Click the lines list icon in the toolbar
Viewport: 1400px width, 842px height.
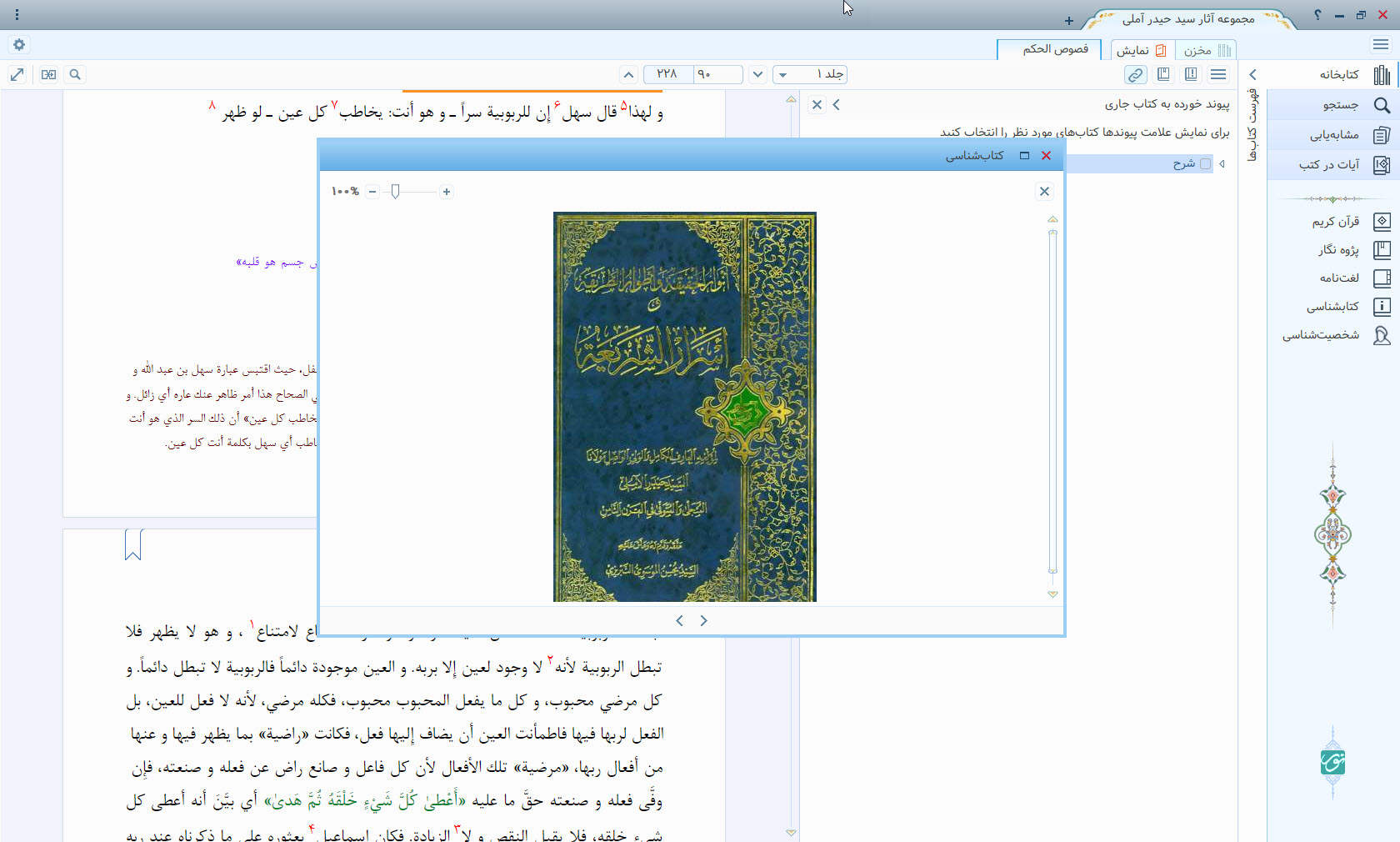click(1218, 74)
